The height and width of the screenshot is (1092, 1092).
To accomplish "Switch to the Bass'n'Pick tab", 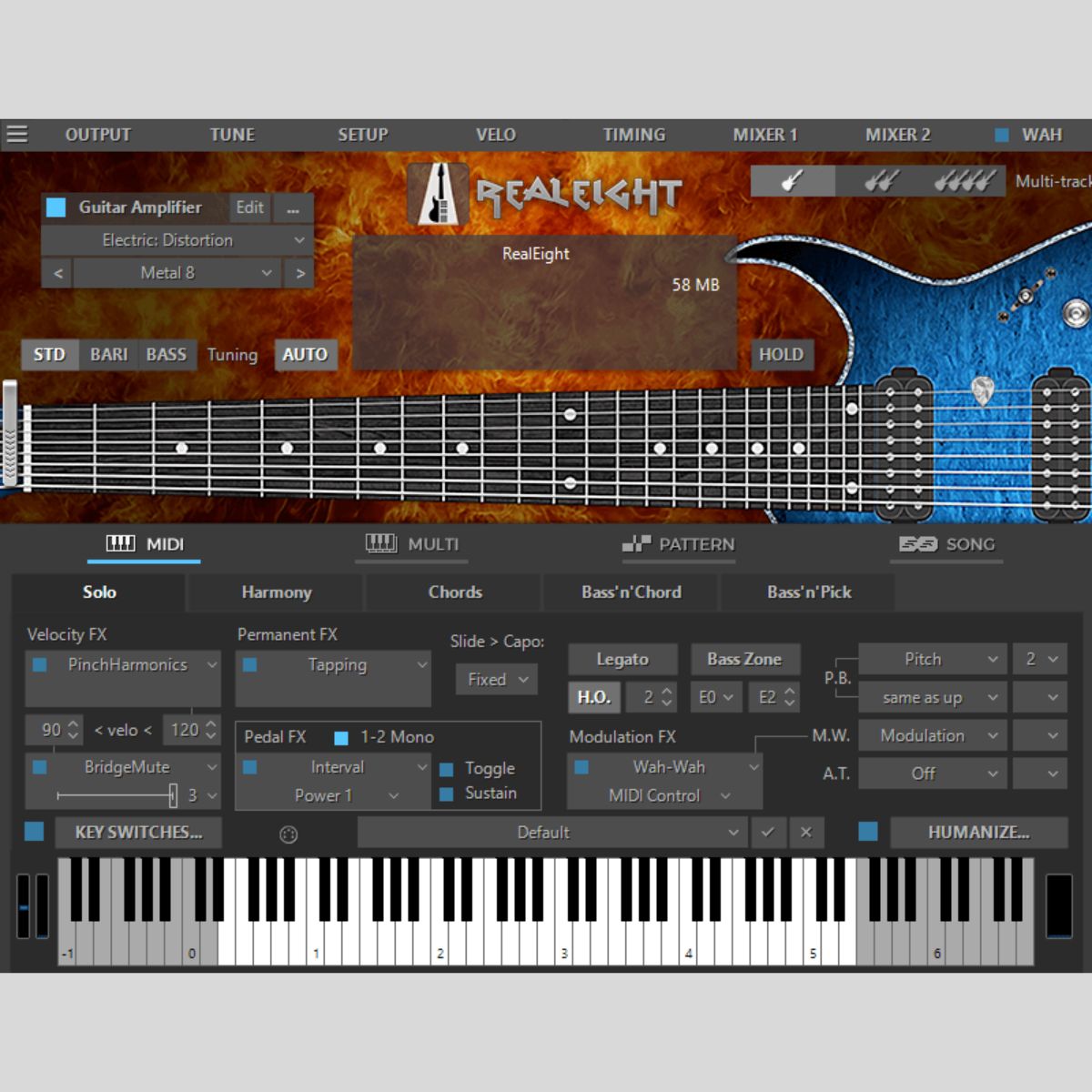I will 809,592.
